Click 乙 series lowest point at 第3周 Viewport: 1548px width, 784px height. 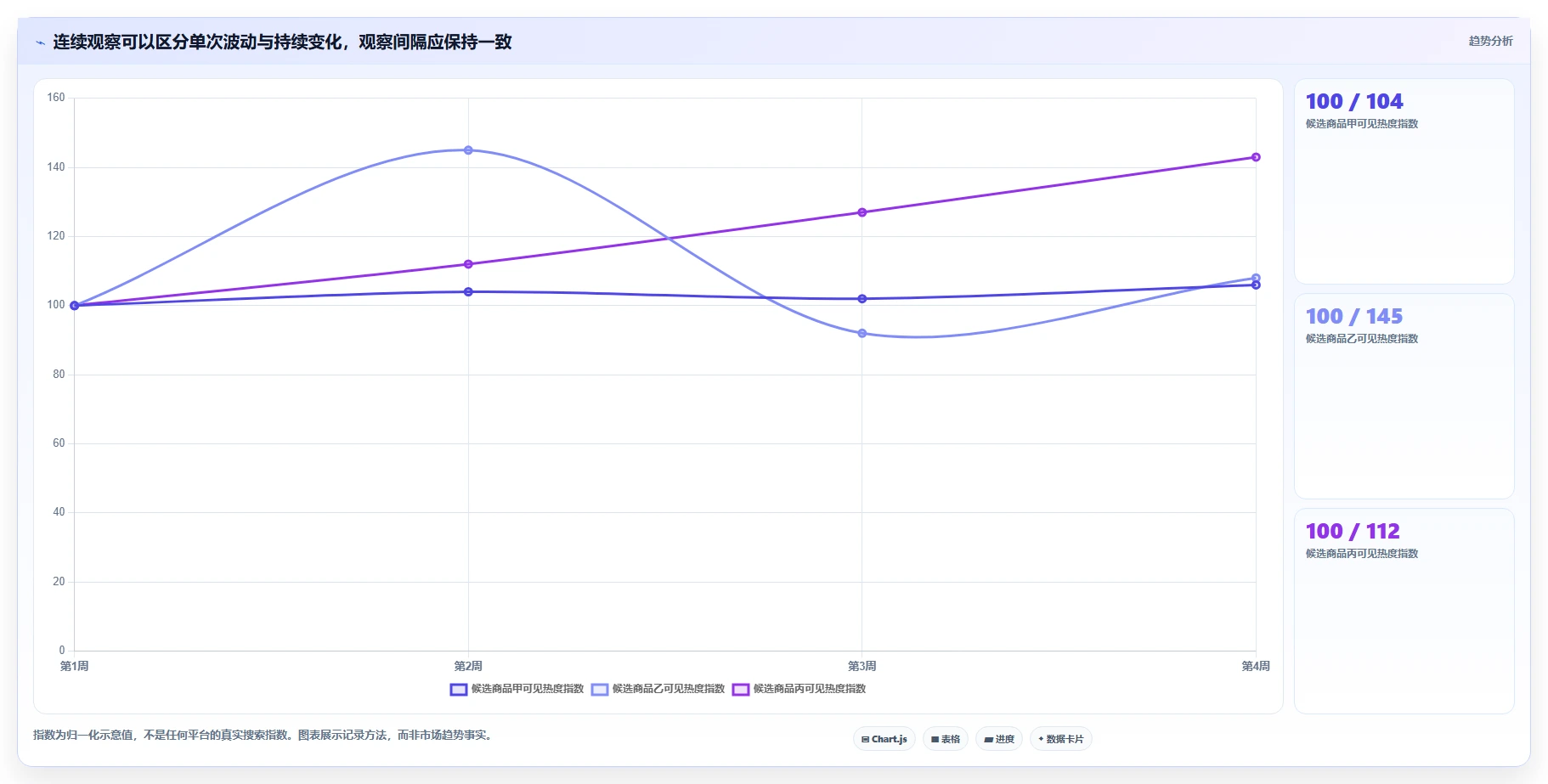pyautogui.click(x=862, y=334)
